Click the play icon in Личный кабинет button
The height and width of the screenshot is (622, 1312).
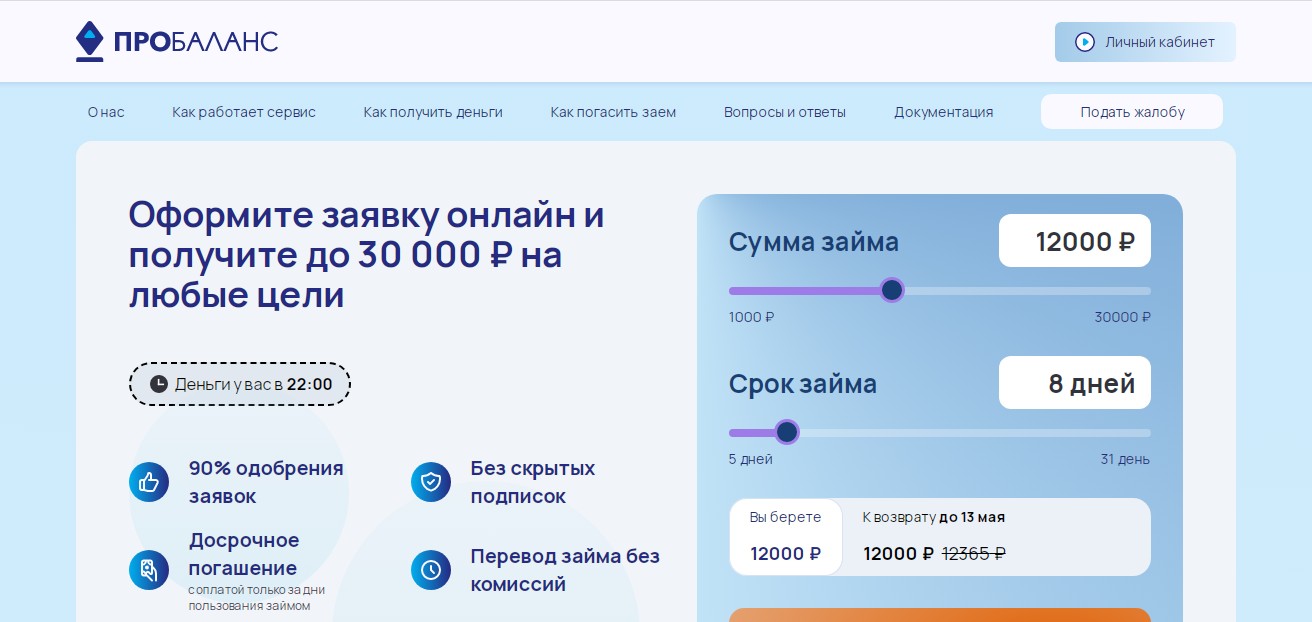(1084, 42)
